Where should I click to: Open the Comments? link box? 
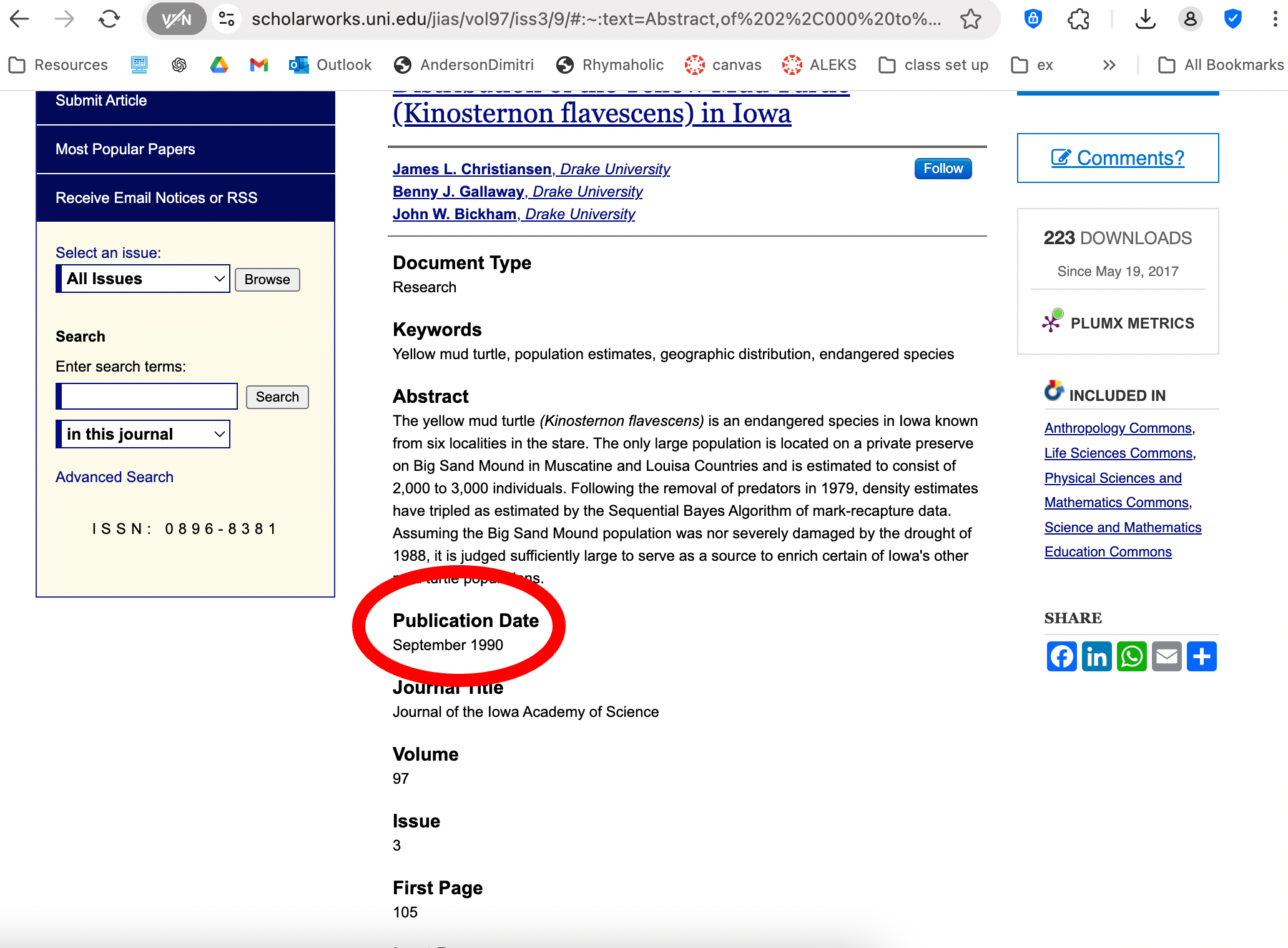pyautogui.click(x=1118, y=158)
